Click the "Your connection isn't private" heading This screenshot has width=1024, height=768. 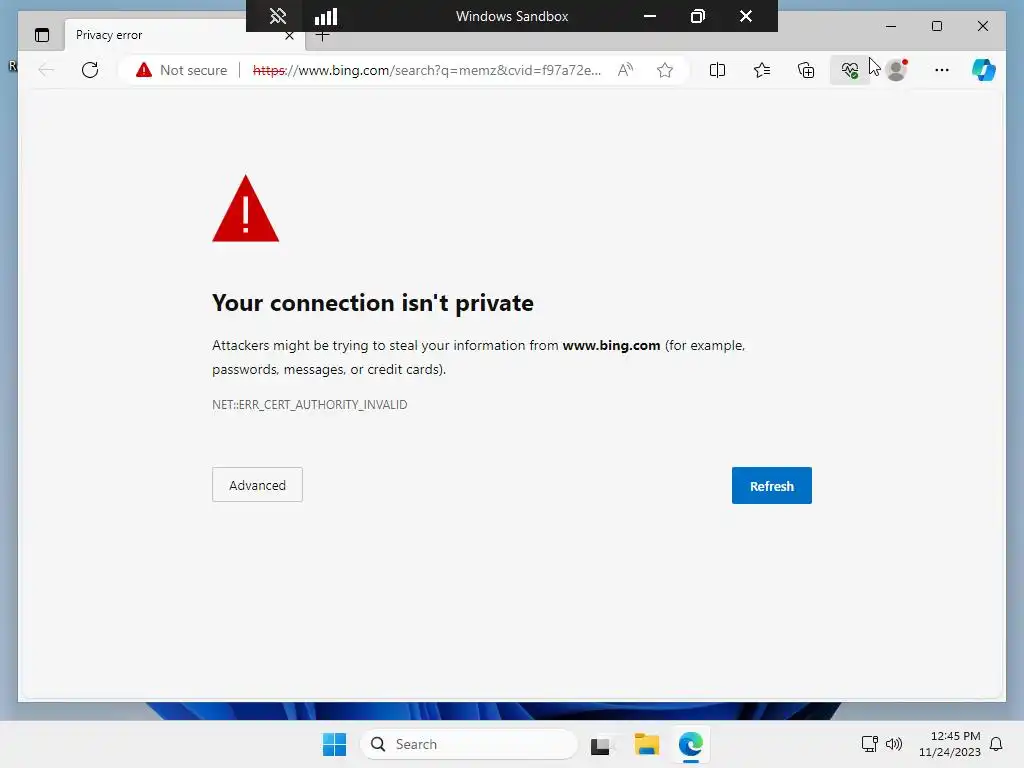(373, 303)
